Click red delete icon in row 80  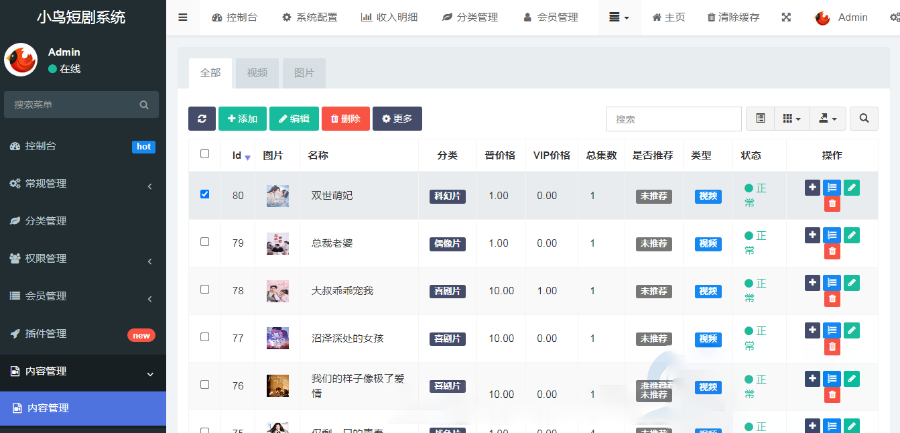click(x=831, y=204)
